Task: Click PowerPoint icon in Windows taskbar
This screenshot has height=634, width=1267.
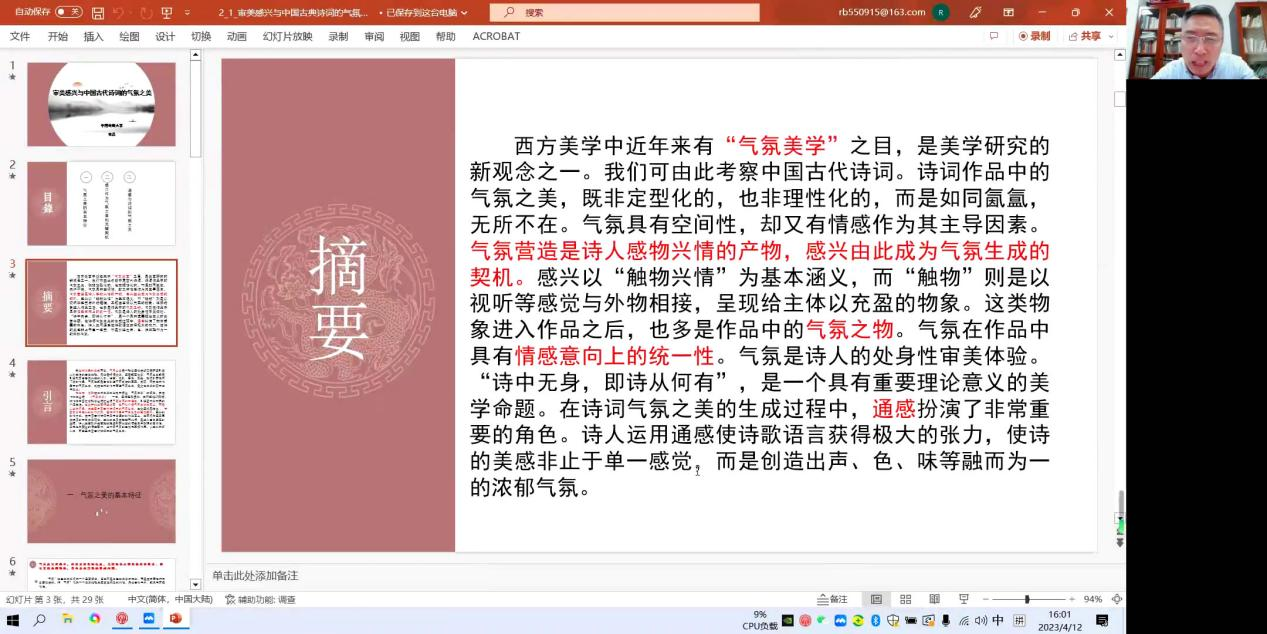Action: [x=175, y=620]
